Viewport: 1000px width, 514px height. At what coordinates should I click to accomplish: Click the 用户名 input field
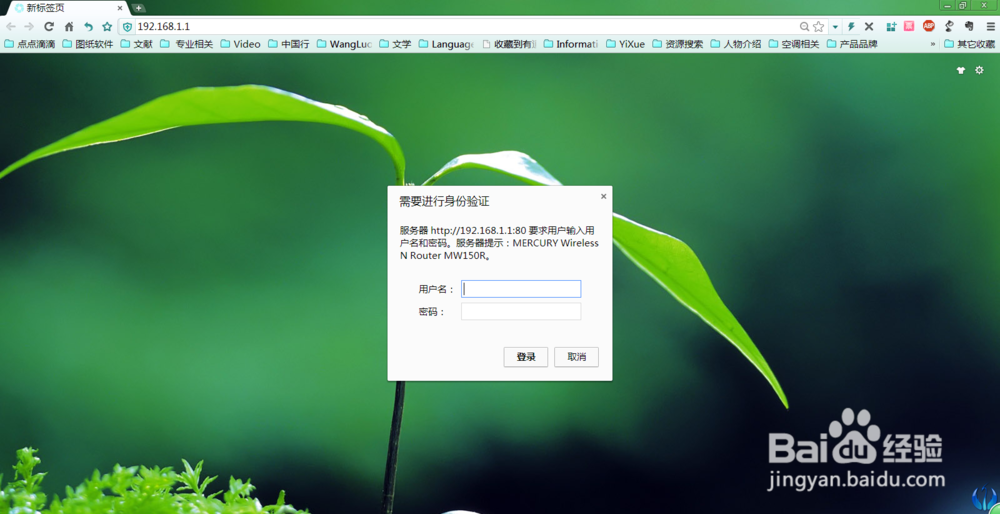click(x=521, y=289)
